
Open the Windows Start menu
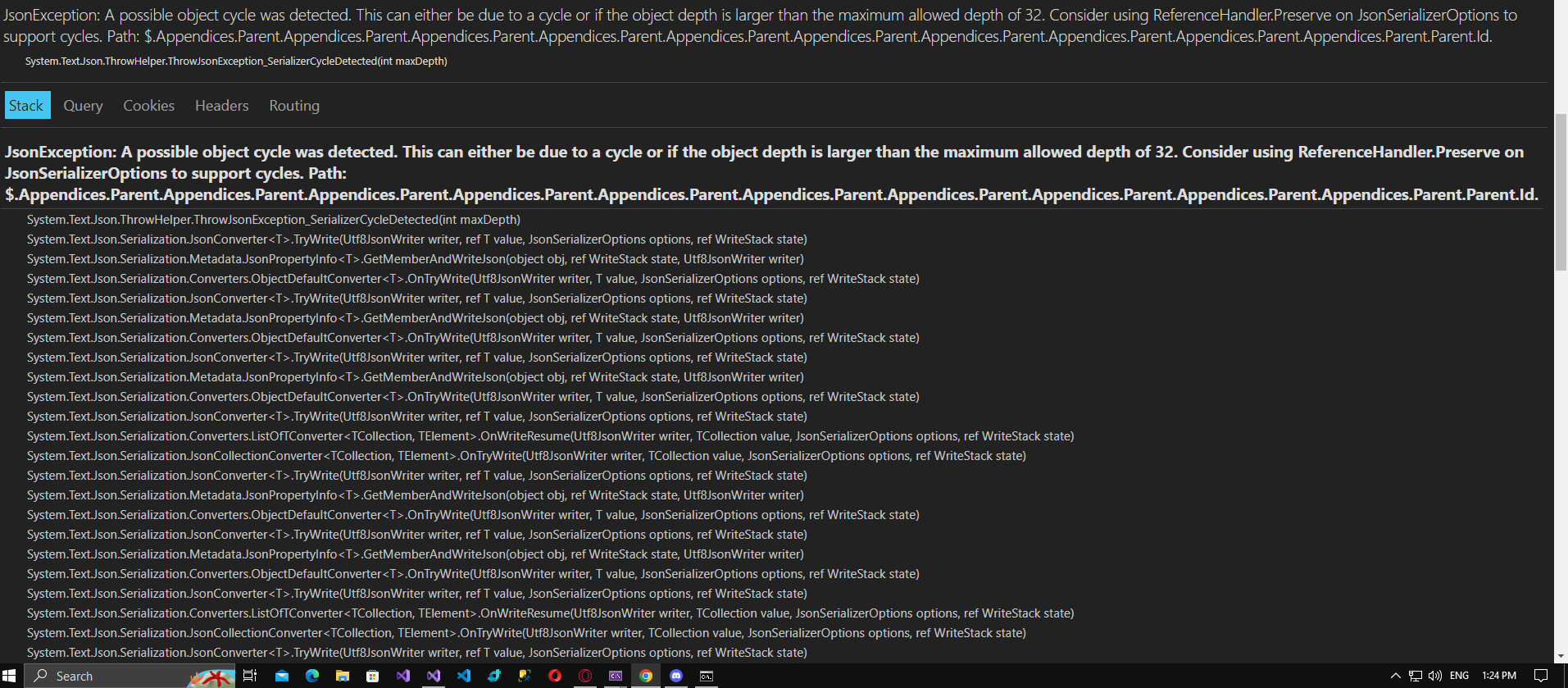pos(10,676)
